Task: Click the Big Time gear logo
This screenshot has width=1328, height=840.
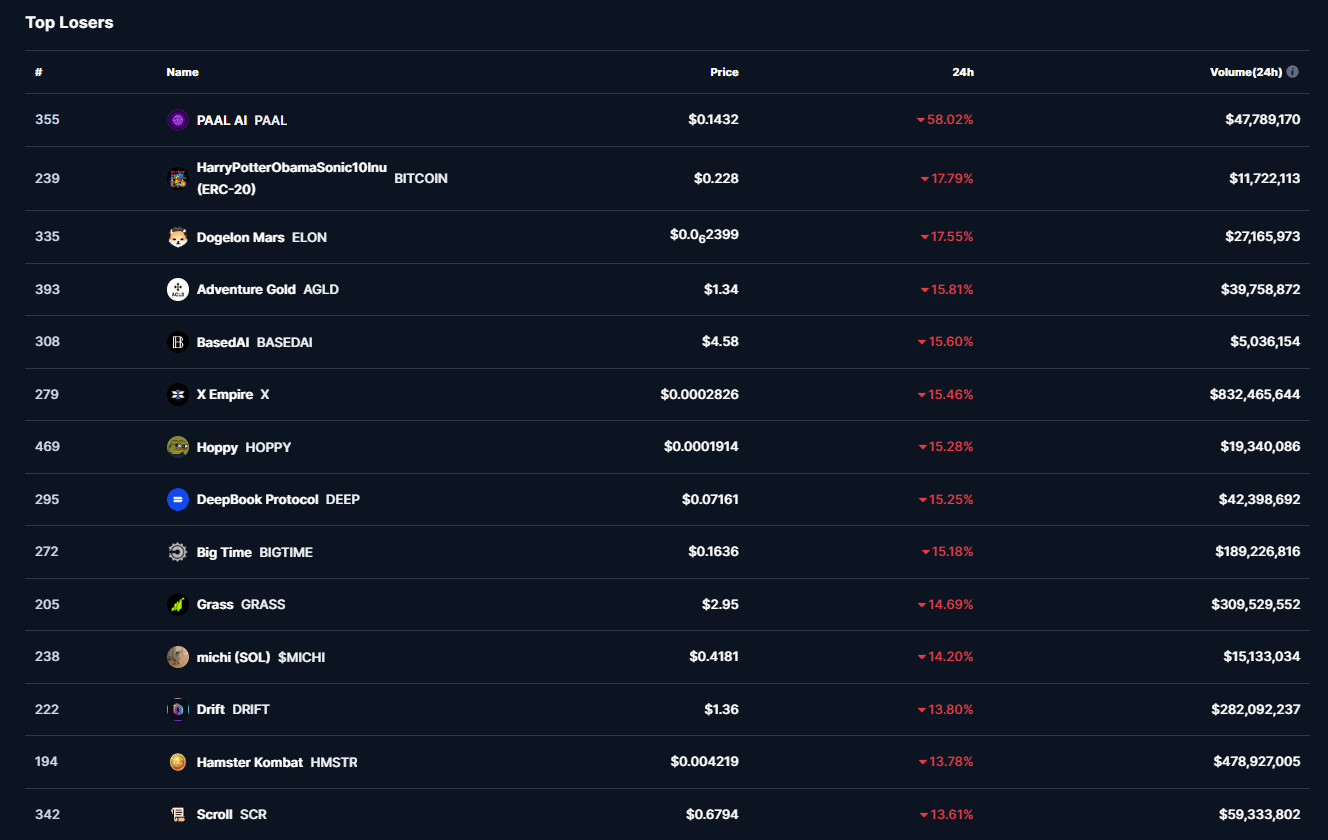Action: point(178,552)
